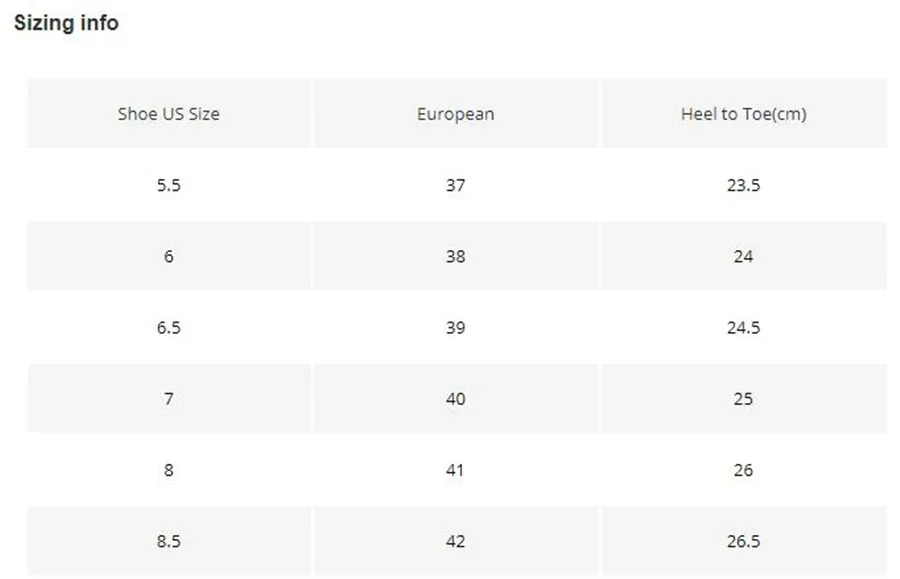Click the US size 8 cell
This screenshot has height=579, width=900.
point(168,470)
